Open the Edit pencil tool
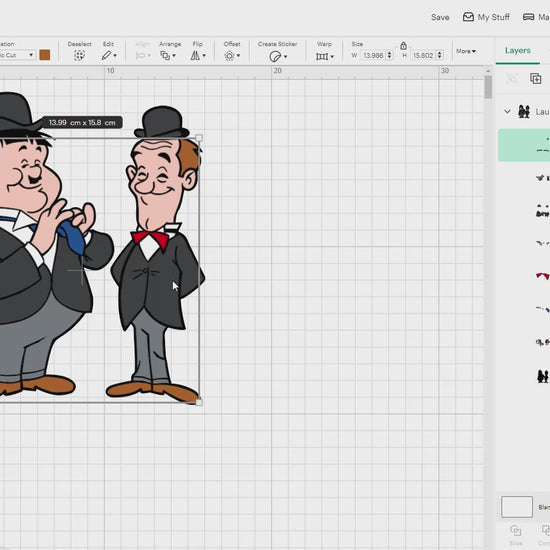Image resolution: width=550 pixels, height=550 pixels. [106, 55]
